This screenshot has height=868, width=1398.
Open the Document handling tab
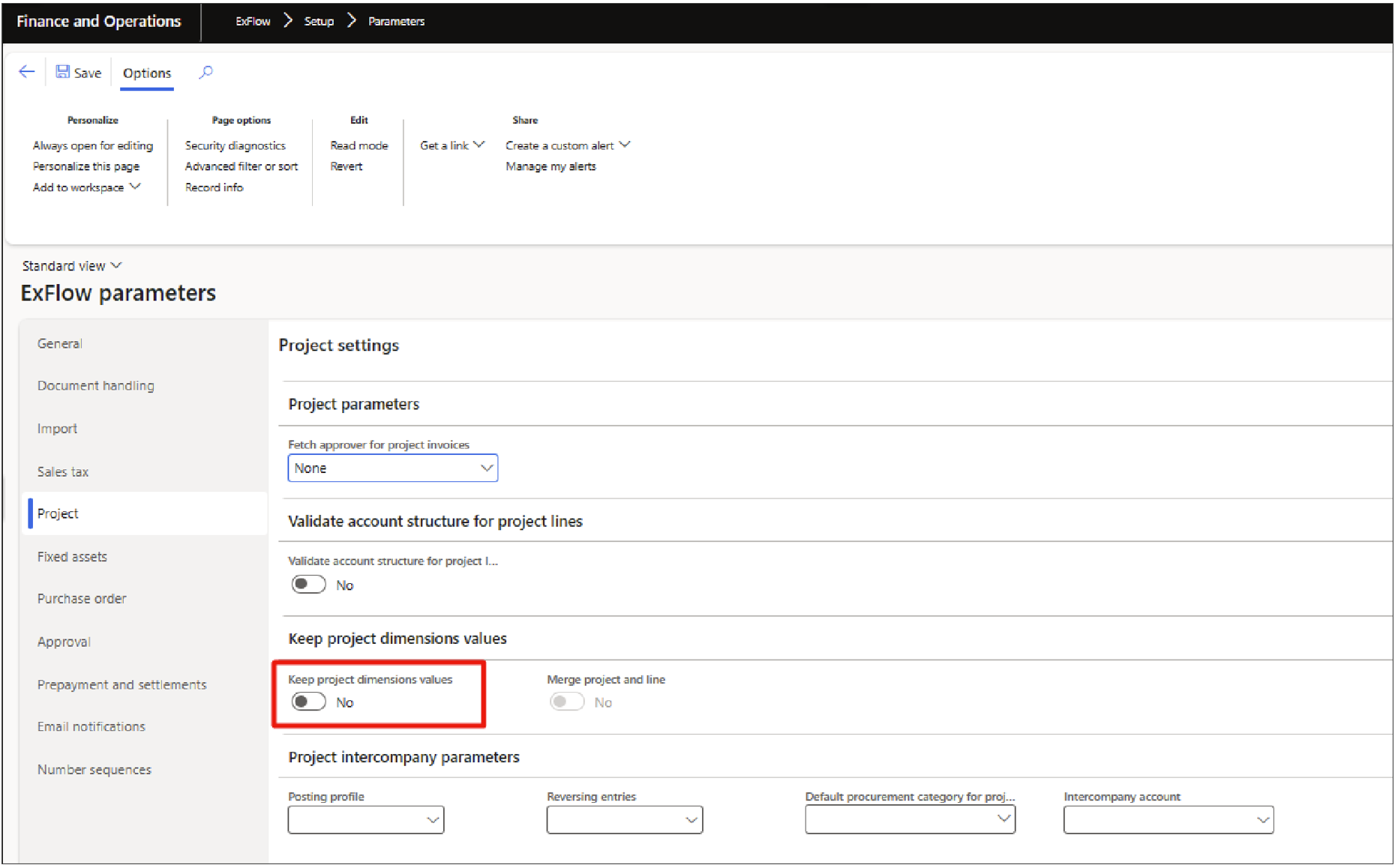[x=96, y=385]
